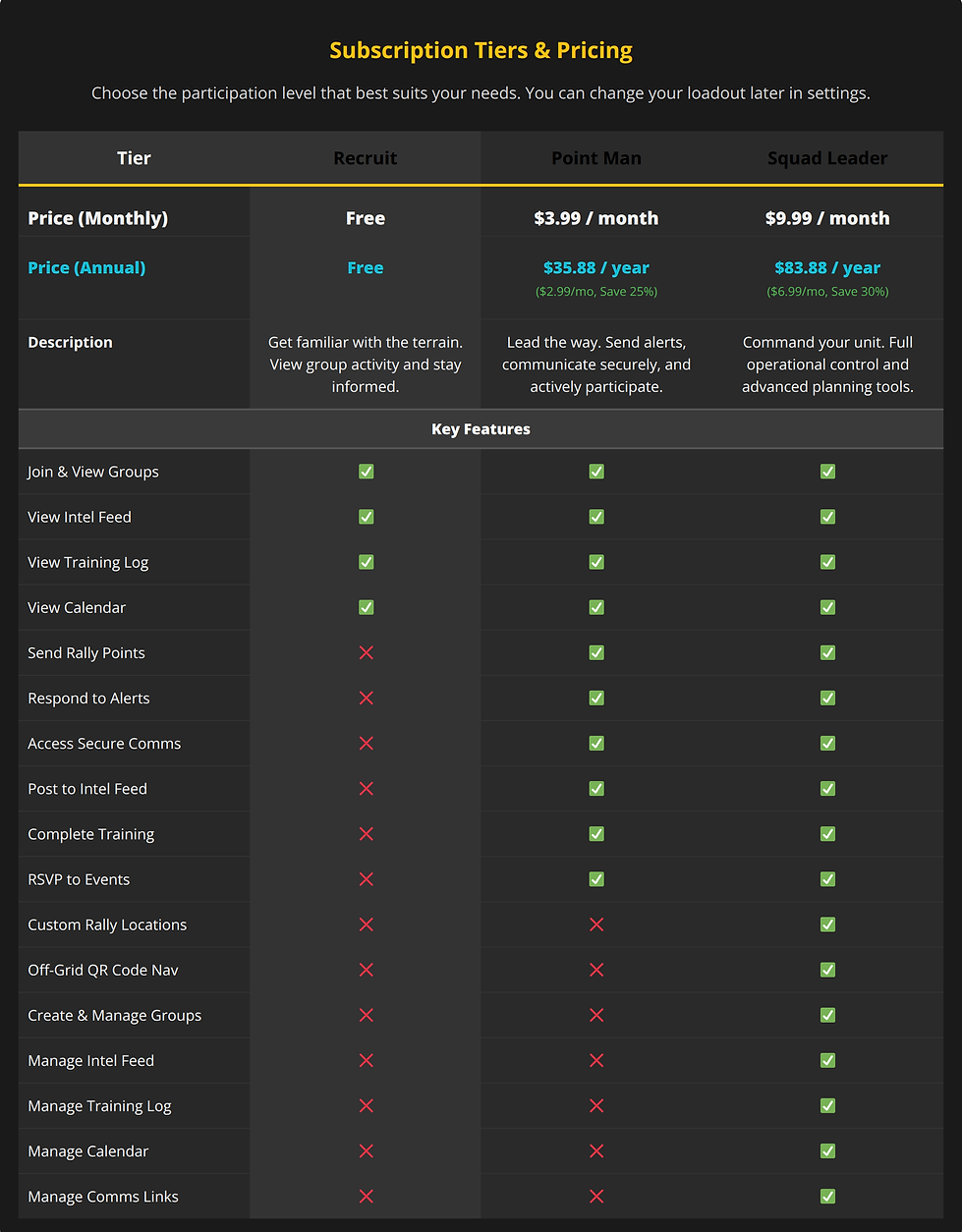Click Squad Leader's checkmark for Off-Grid QR Code Nav
The height and width of the screenshot is (1232, 962).
[x=827, y=970]
